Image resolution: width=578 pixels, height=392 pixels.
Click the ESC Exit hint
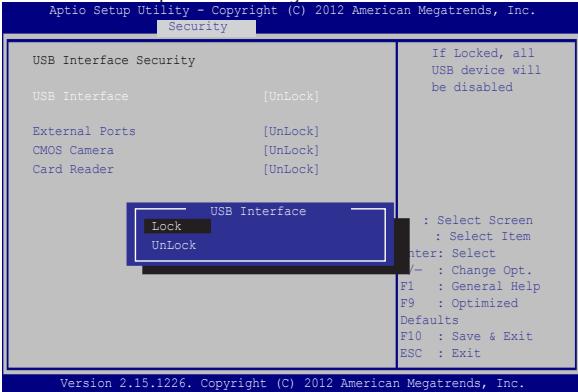click(441, 353)
